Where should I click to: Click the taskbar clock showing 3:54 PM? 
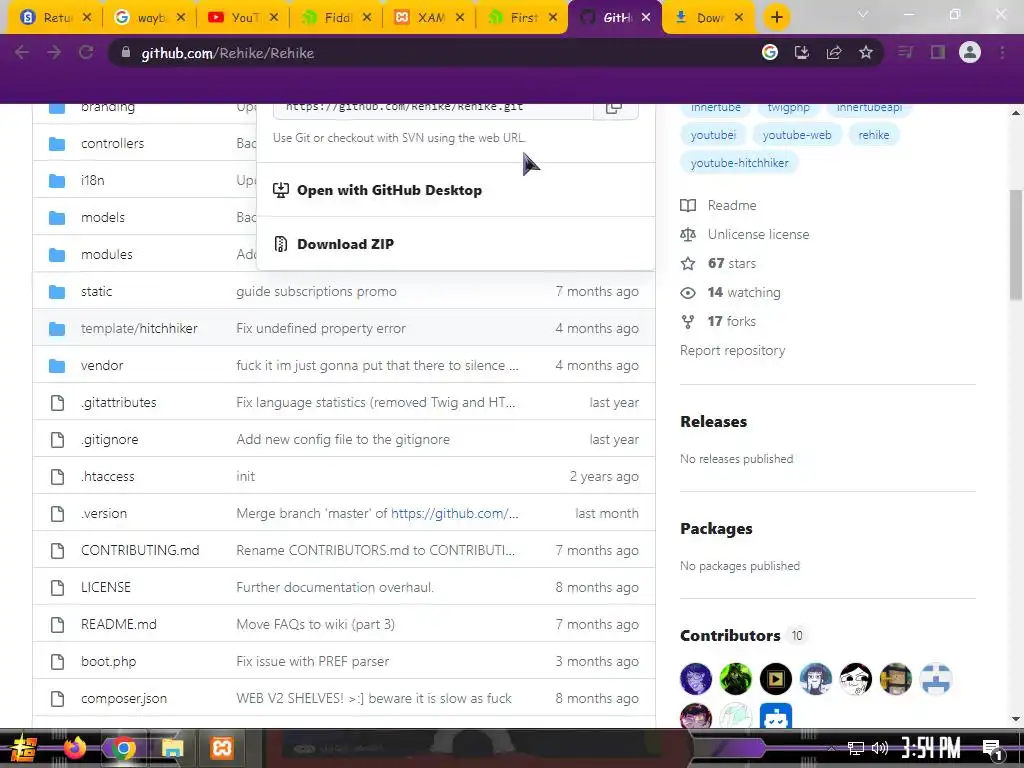[931, 748]
